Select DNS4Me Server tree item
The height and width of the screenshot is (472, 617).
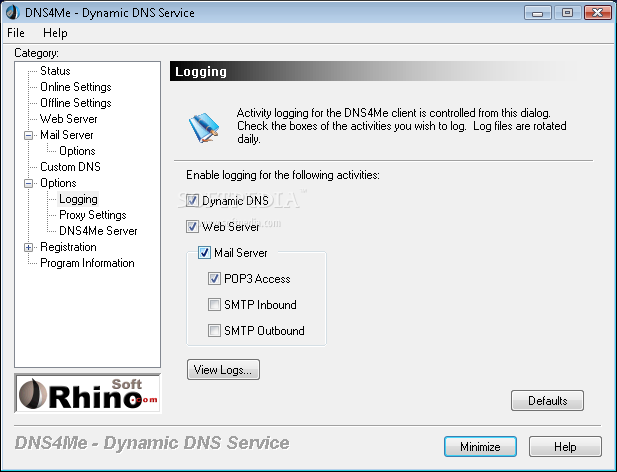(98, 231)
